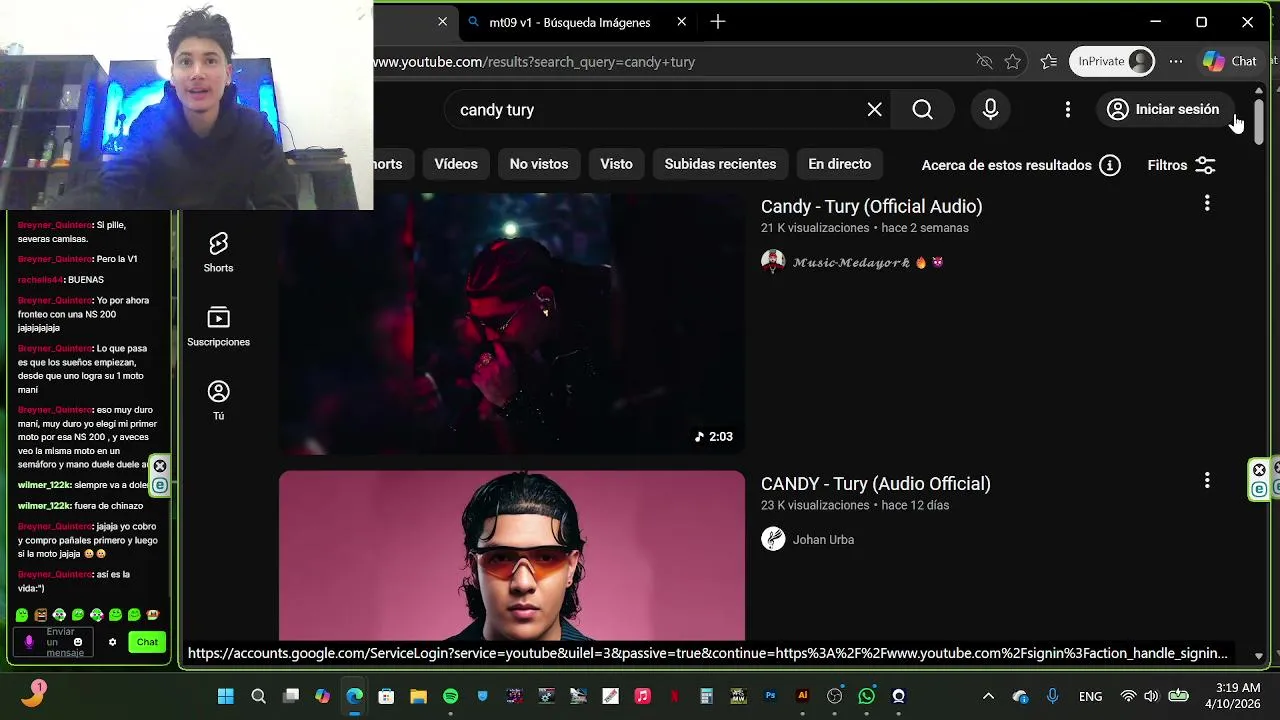This screenshot has width=1280, height=720.
Task: Select the Vídeos filter chip
Action: pyautogui.click(x=456, y=164)
